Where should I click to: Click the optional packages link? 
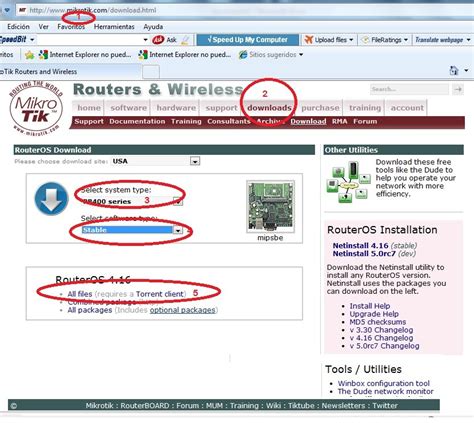[x=182, y=310]
